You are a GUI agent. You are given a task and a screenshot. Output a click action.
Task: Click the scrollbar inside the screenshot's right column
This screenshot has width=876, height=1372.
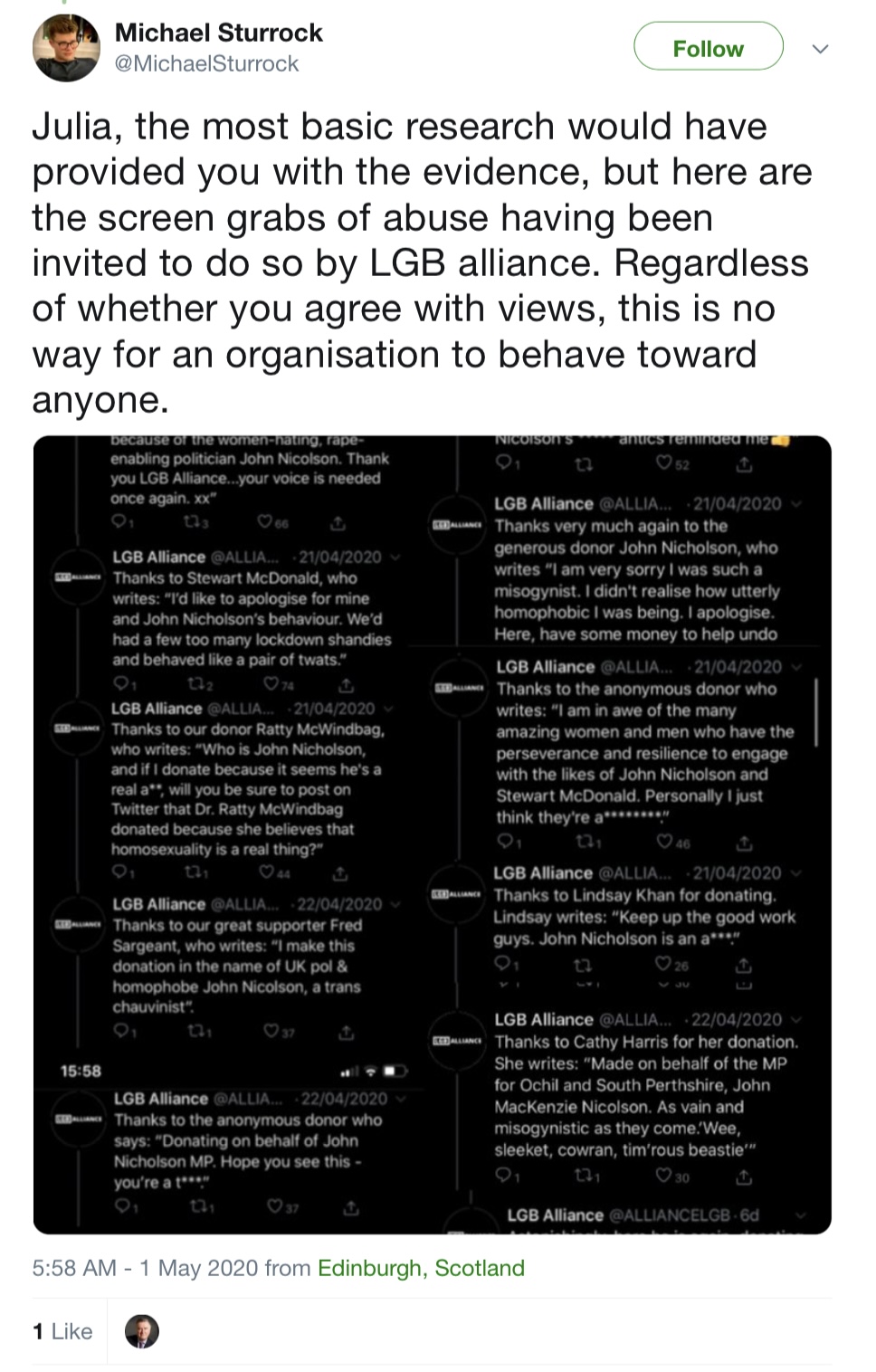tap(816, 712)
